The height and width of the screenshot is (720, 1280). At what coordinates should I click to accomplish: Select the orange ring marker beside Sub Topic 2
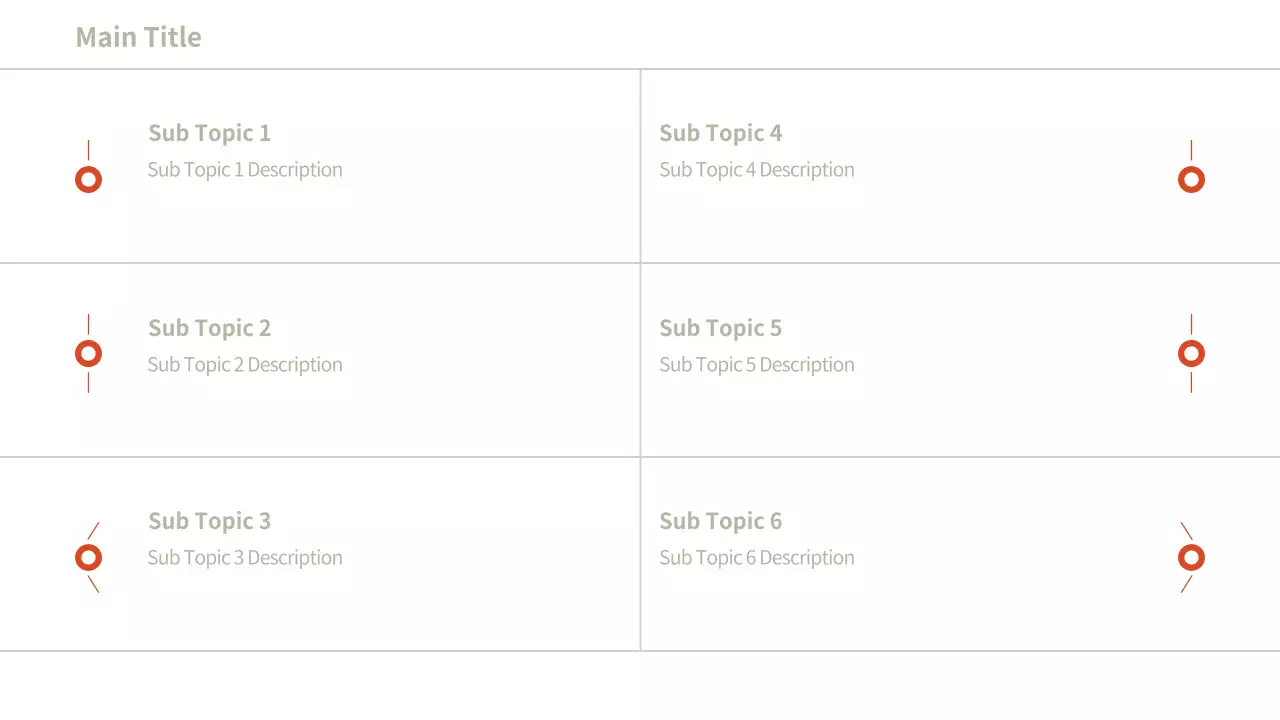tap(89, 354)
